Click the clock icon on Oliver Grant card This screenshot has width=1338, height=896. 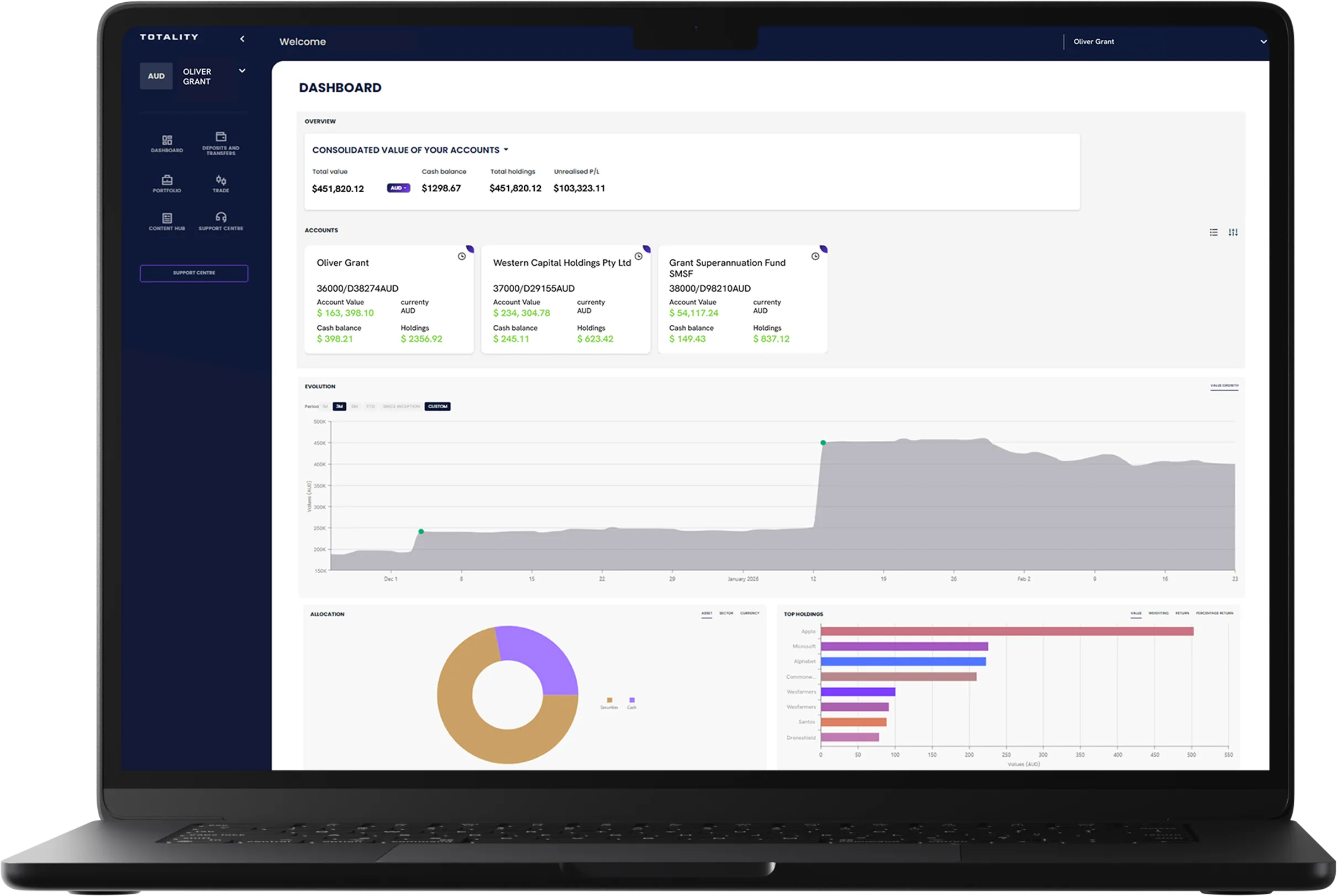(462, 256)
